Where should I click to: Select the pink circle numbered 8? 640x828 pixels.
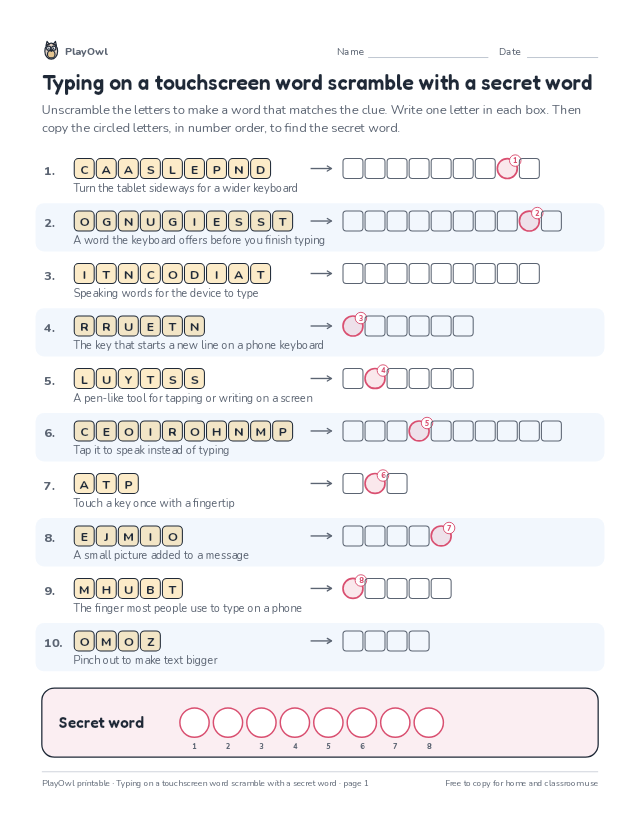click(x=353, y=588)
